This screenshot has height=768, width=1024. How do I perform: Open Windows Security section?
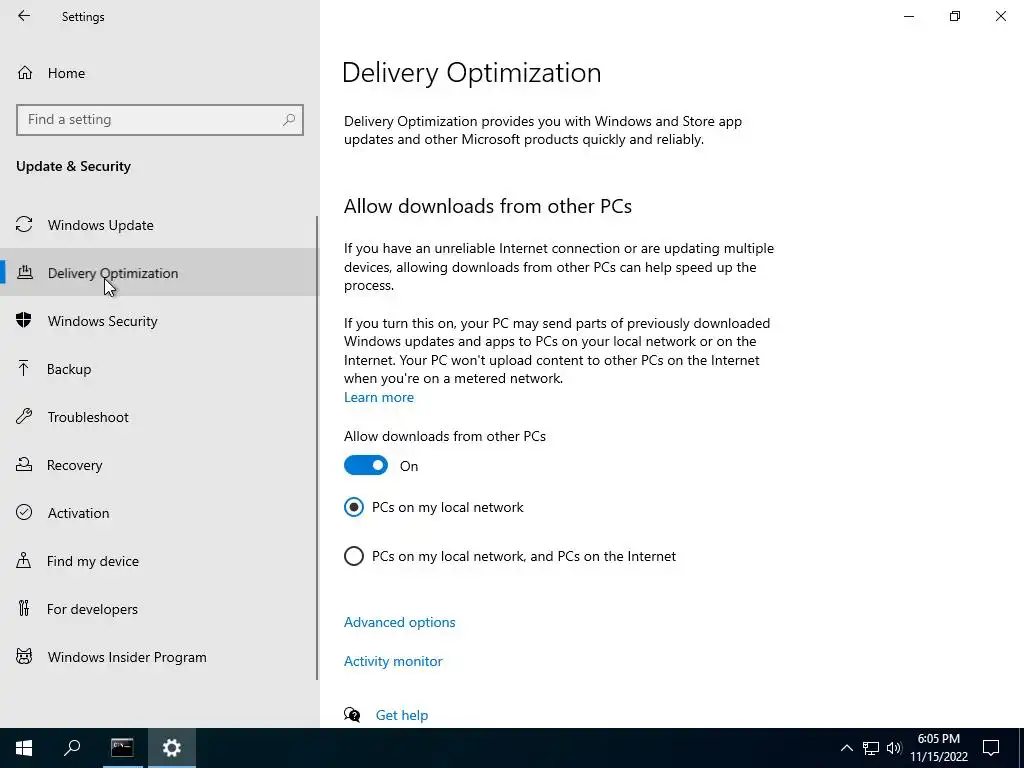click(x=158, y=321)
